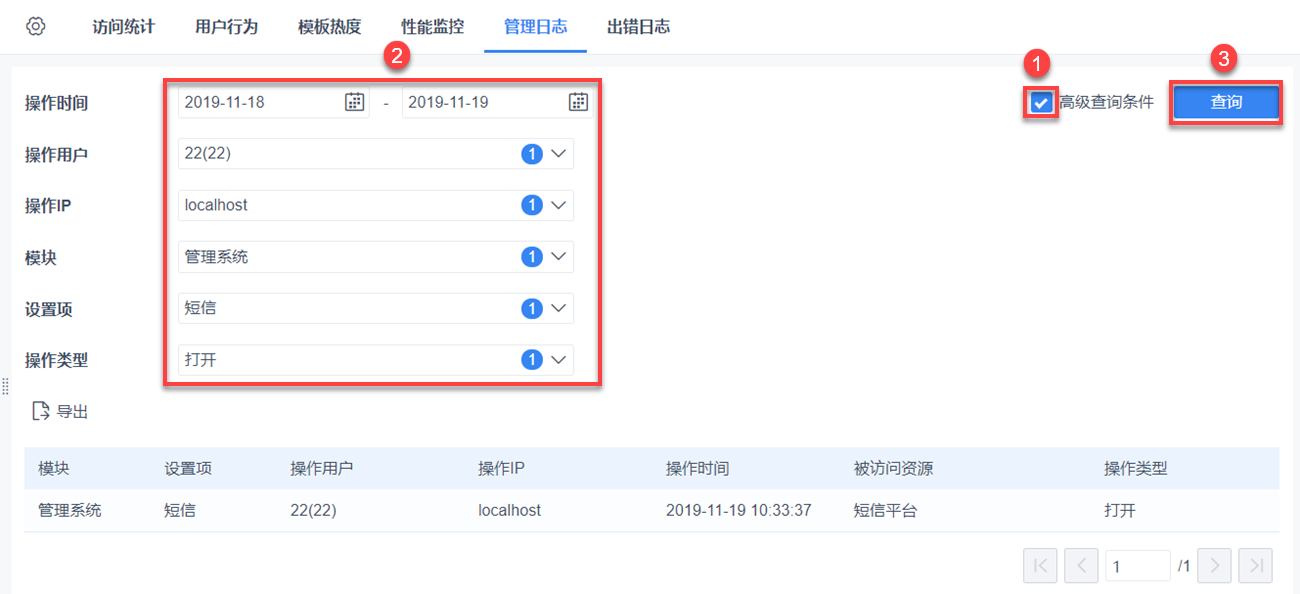Image resolution: width=1300 pixels, height=594 pixels.
Task: Switch to the 用户行为 tab
Action: [x=227, y=27]
